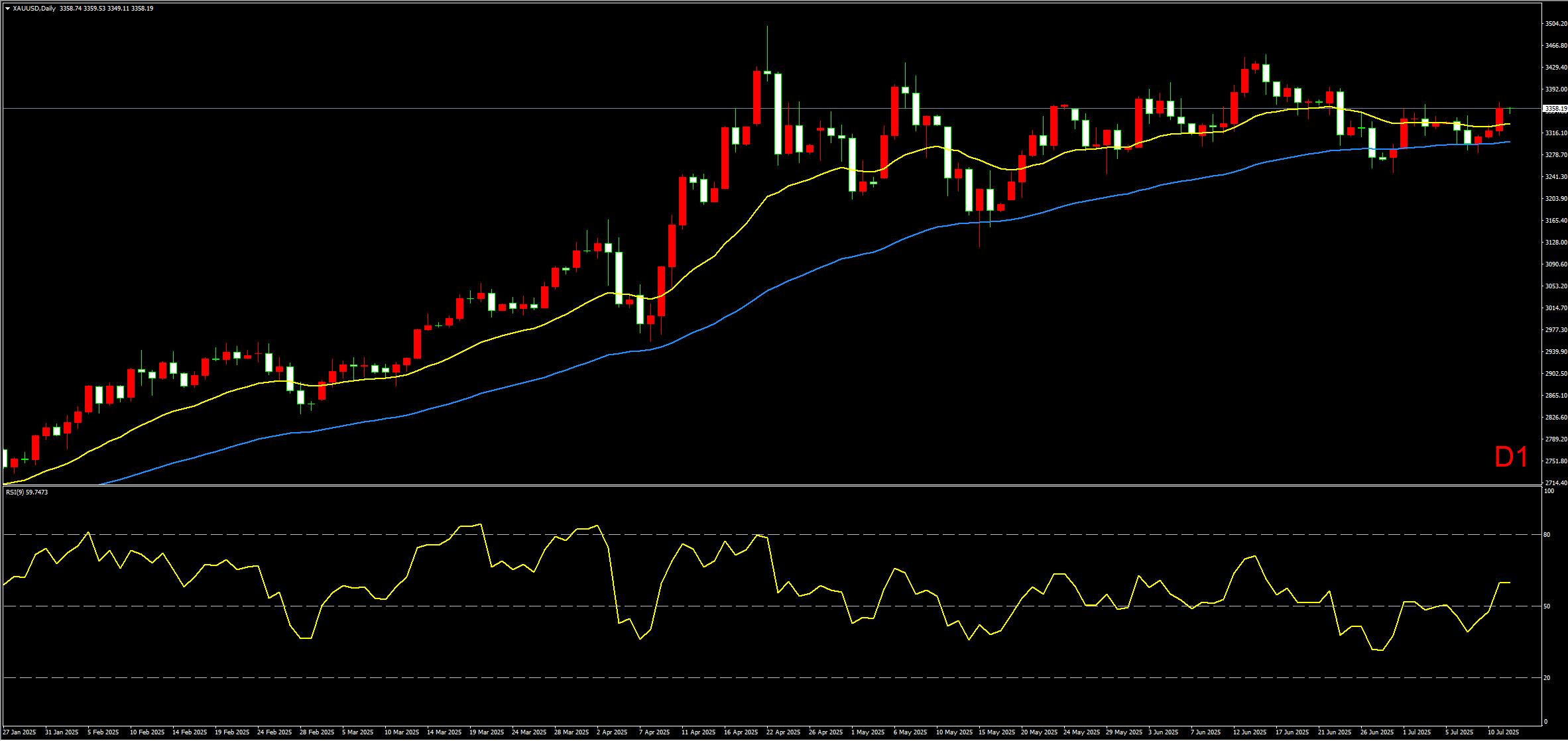
Task: Click the 12 Jun 2025 date label
Action: [1249, 732]
